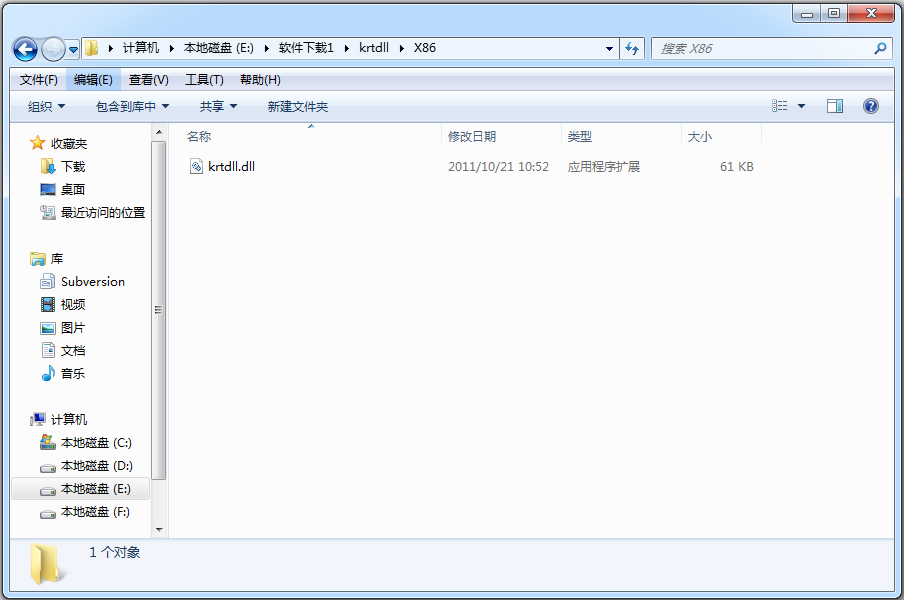
Task: Open the Subversion library
Action: 92,282
